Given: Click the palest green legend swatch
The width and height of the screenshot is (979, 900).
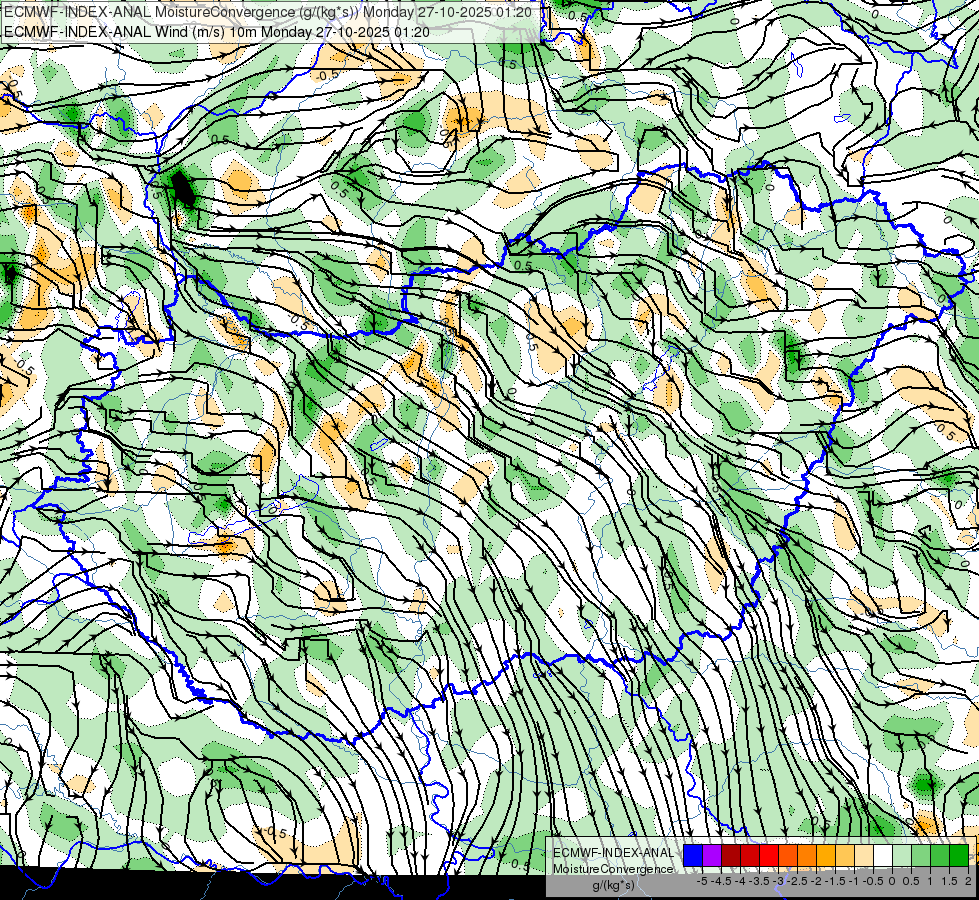Looking at the screenshot, I should [x=902, y=855].
